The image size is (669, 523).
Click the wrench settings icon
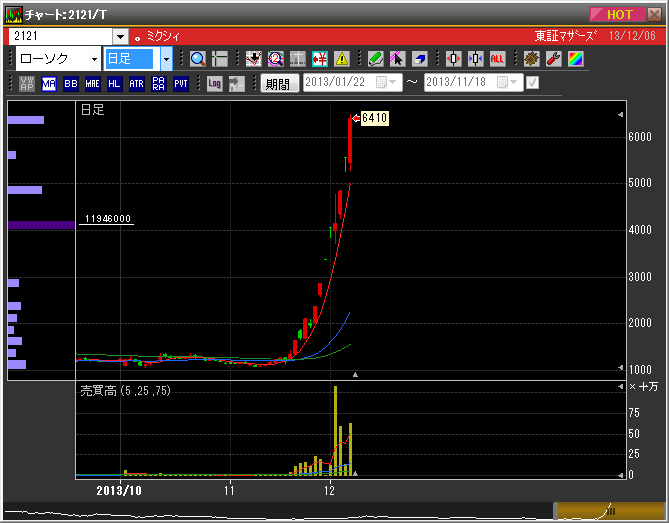point(553,59)
